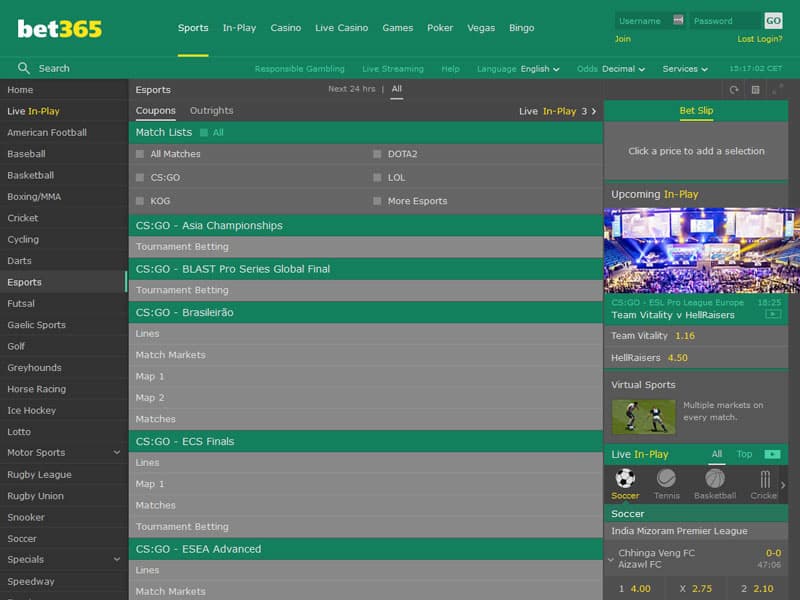800x600 pixels.
Task: Click the Lost Login? link
Action: click(759, 39)
